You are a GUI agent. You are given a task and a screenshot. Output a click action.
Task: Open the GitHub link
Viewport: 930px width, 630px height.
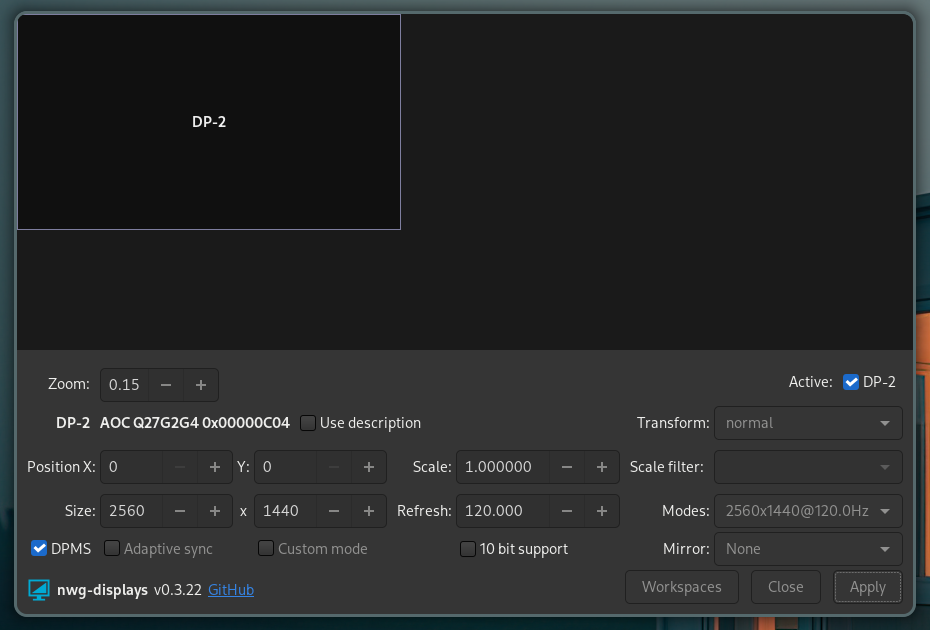coord(231,590)
